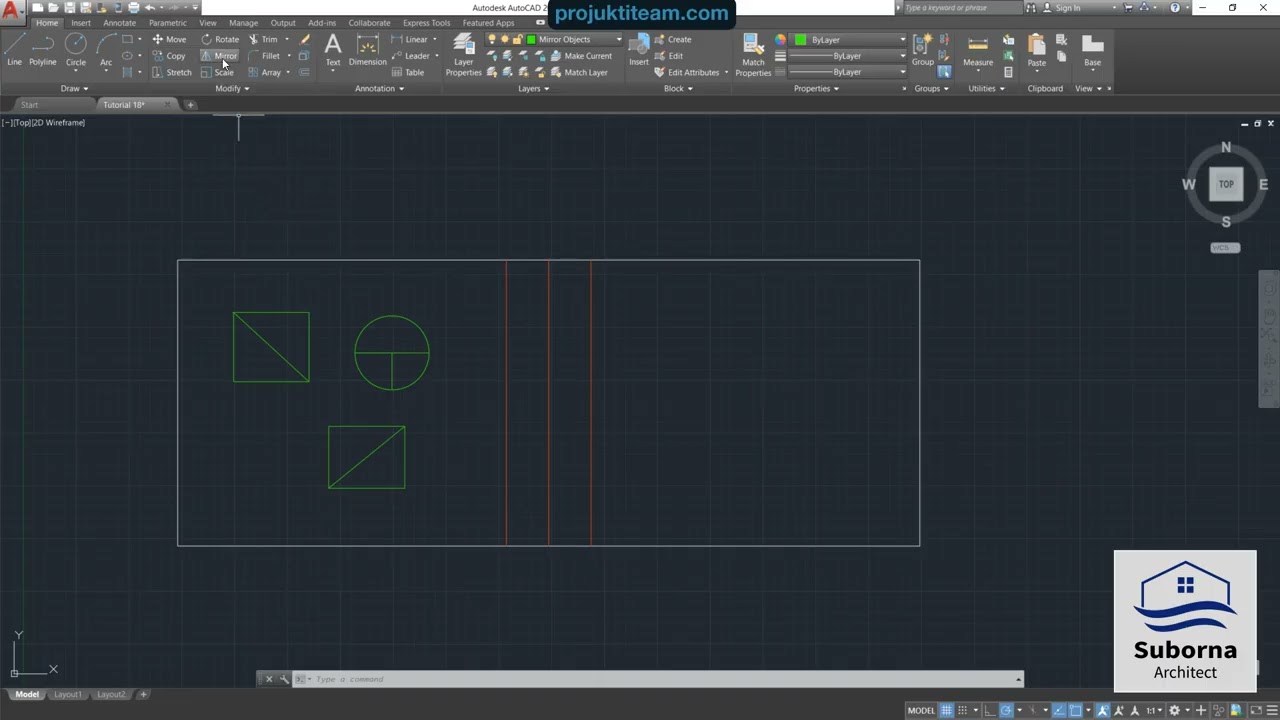Click Edit block button

(x=669, y=56)
